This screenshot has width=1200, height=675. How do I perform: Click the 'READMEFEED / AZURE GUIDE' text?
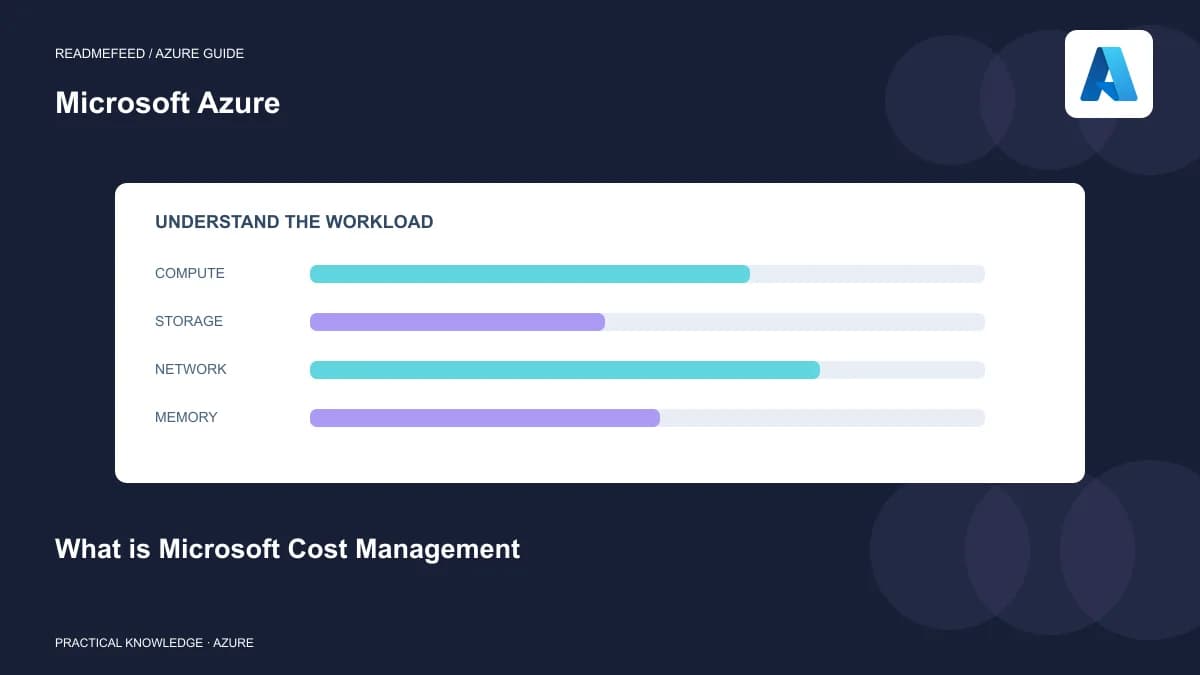[149, 53]
